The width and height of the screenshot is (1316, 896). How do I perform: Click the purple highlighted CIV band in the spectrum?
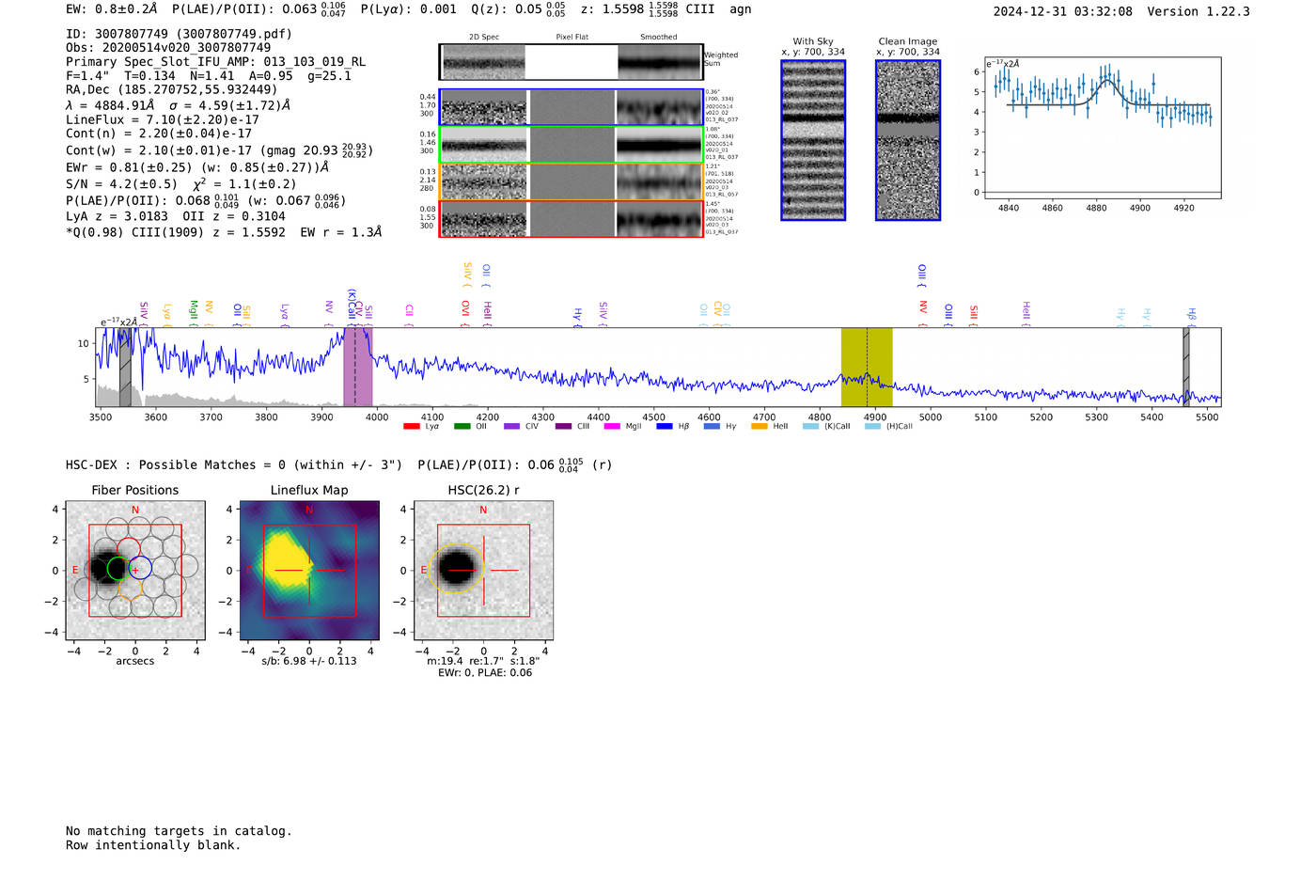[358, 367]
